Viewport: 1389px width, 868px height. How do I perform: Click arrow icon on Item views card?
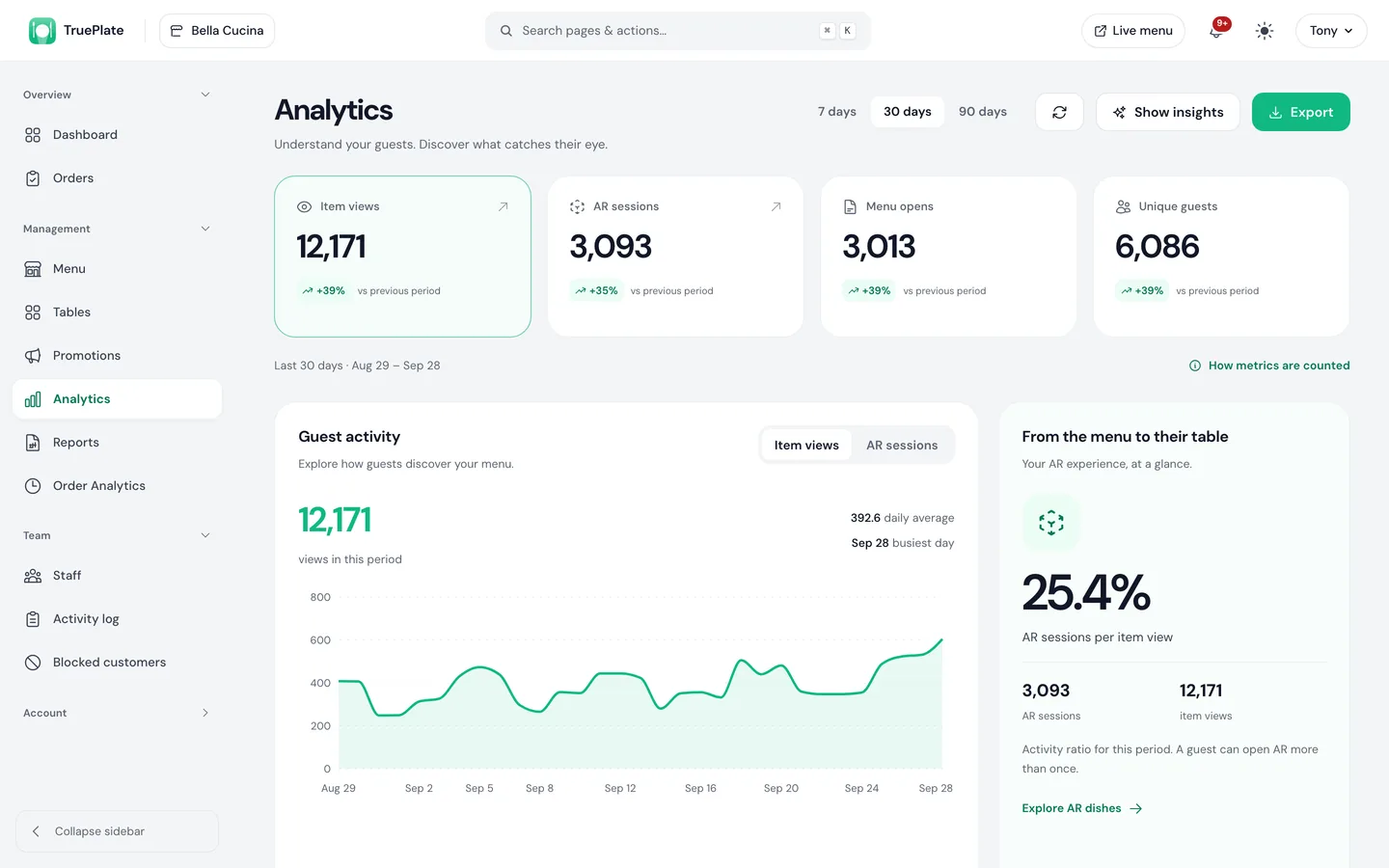tap(503, 206)
